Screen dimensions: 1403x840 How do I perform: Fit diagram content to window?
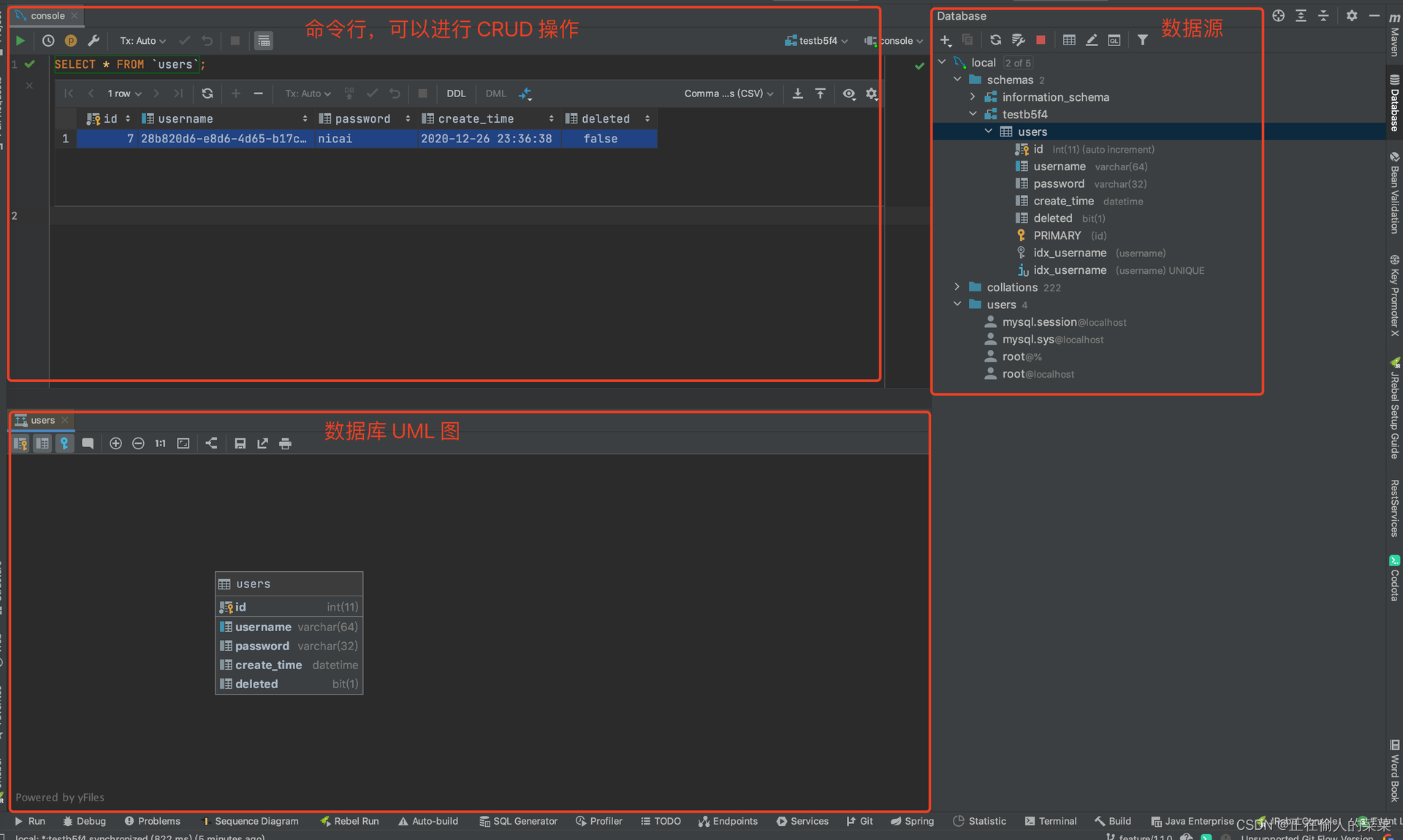pyautogui.click(x=183, y=443)
